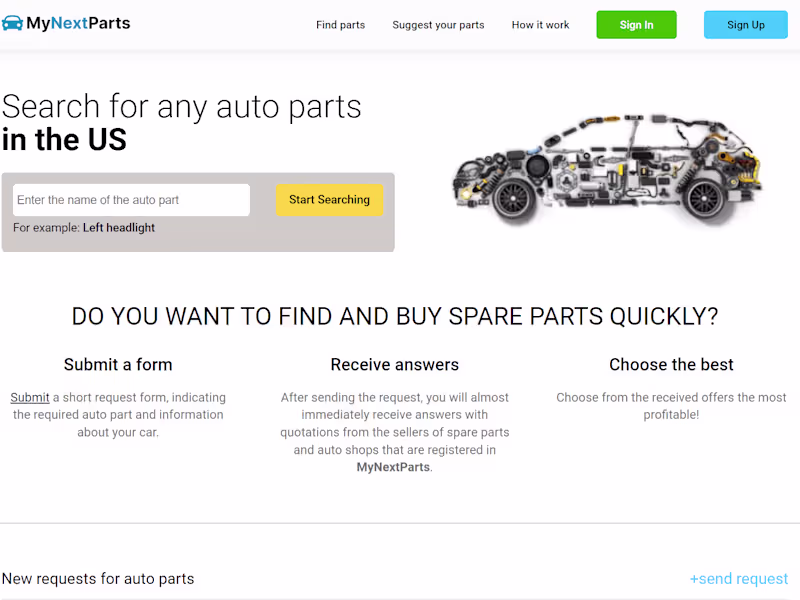Click the blue car logo icon
The image size is (800, 600).
pos(12,23)
